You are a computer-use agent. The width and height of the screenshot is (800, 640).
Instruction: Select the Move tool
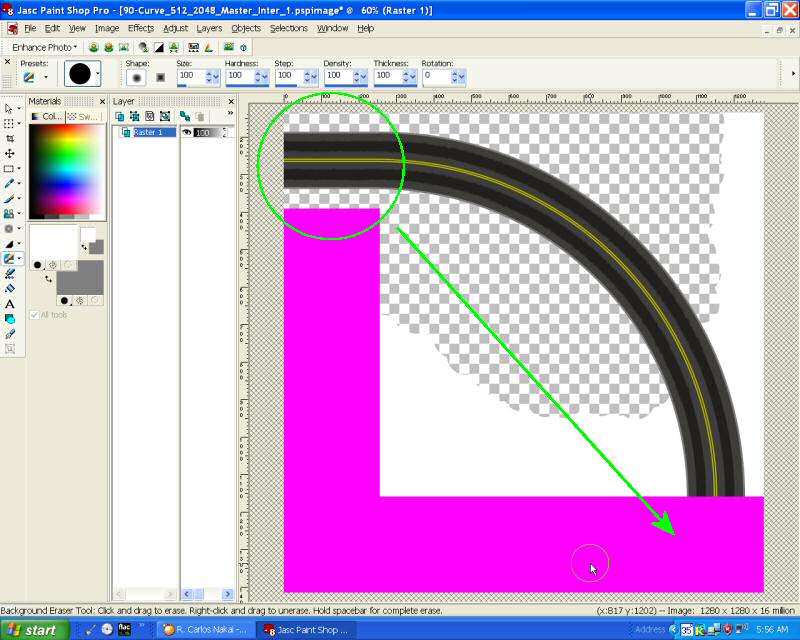(10, 153)
